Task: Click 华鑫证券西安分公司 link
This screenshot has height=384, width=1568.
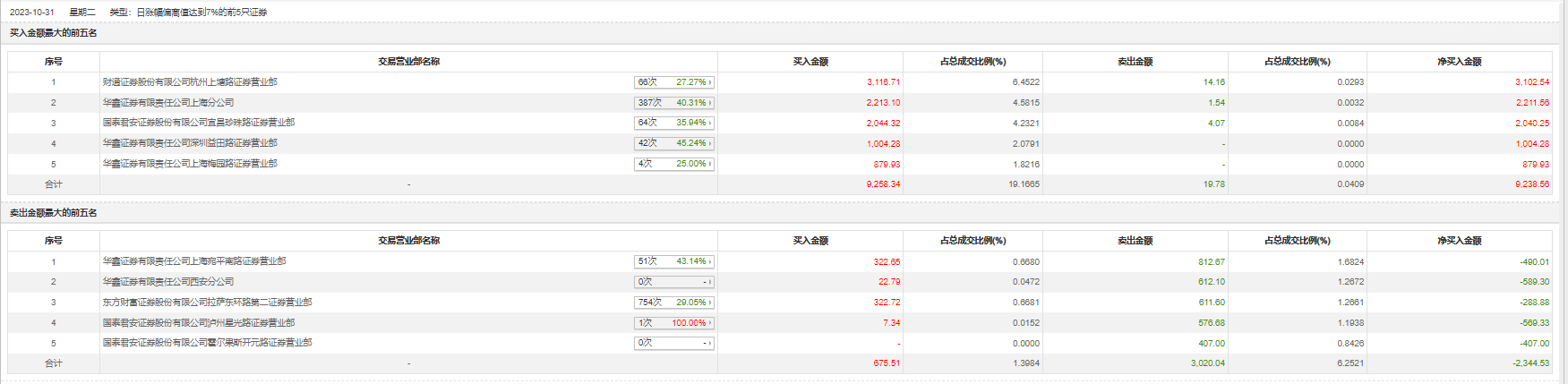Action: 168,282
